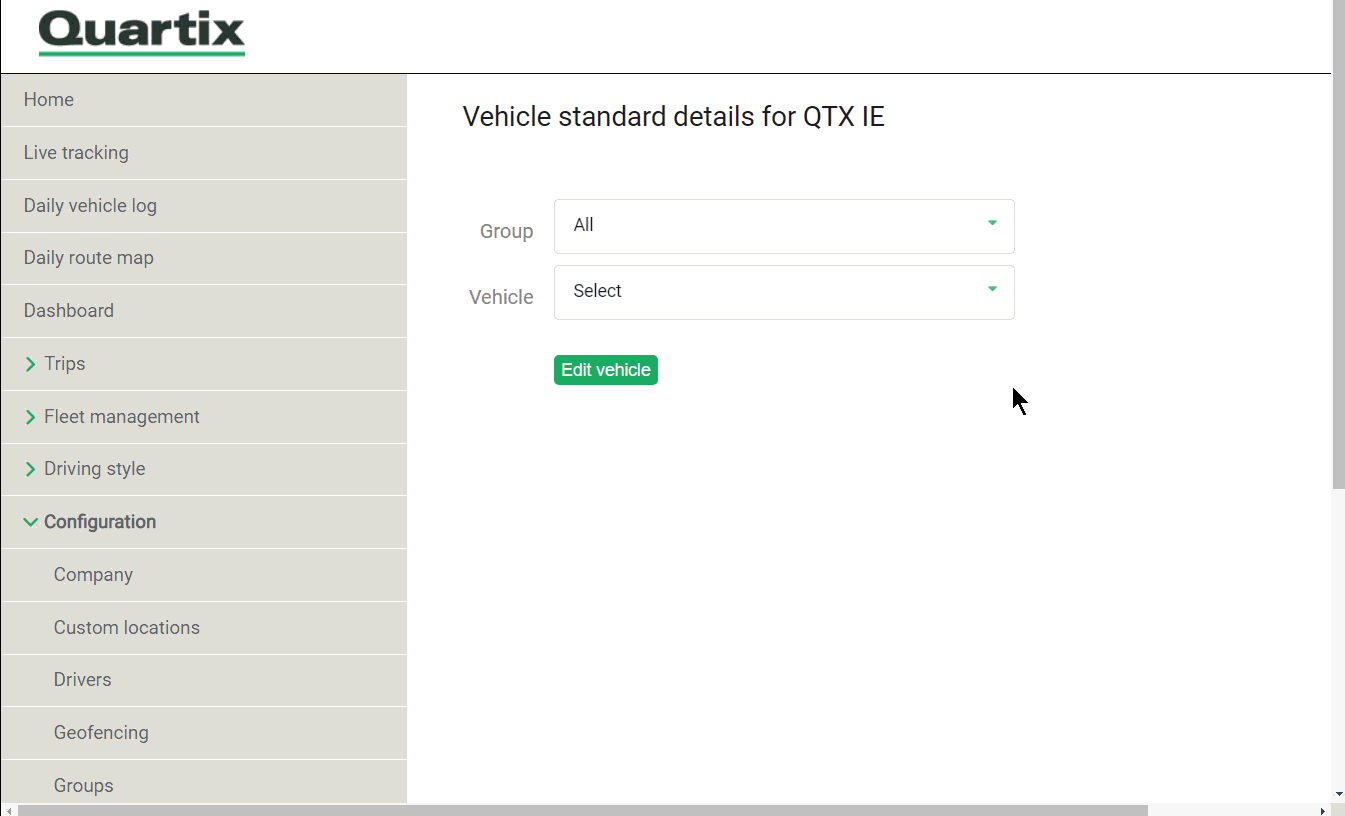Collapse the Configuration section
This screenshot has width=1345, height=816.
[204, 522]
